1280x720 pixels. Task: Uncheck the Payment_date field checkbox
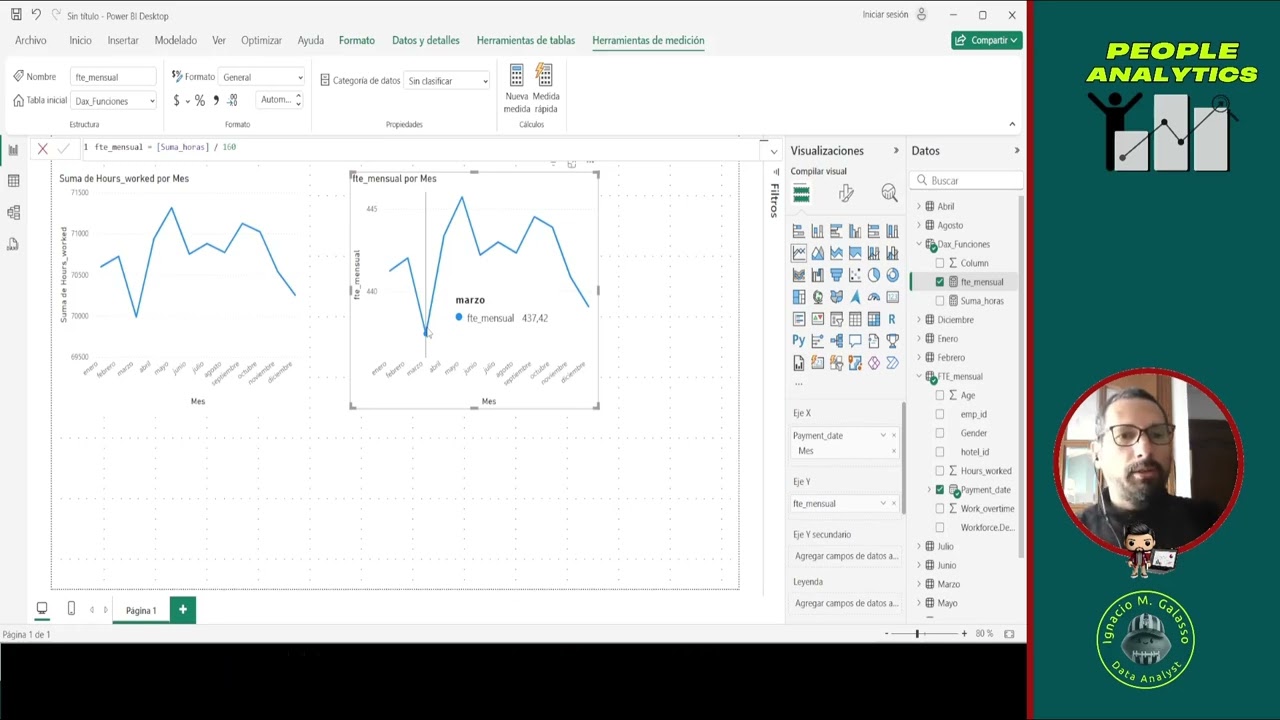click(939, 490)
